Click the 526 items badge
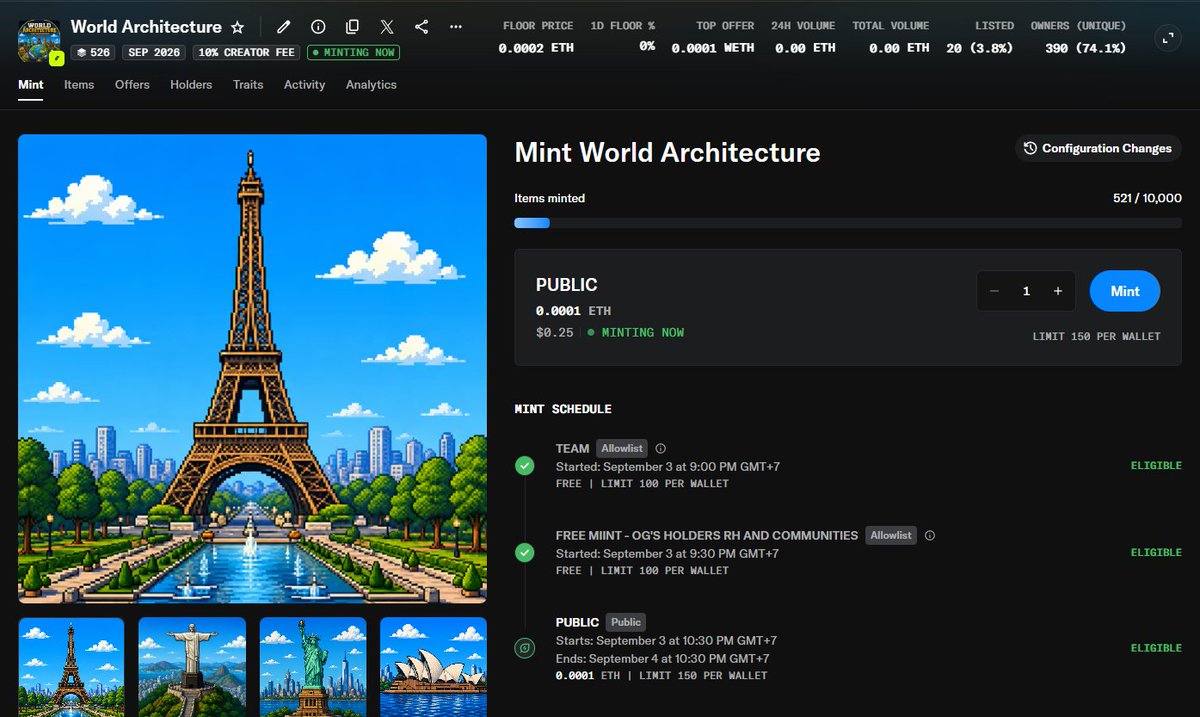This screenshot has width=1200, height=717. coord(93,52)
